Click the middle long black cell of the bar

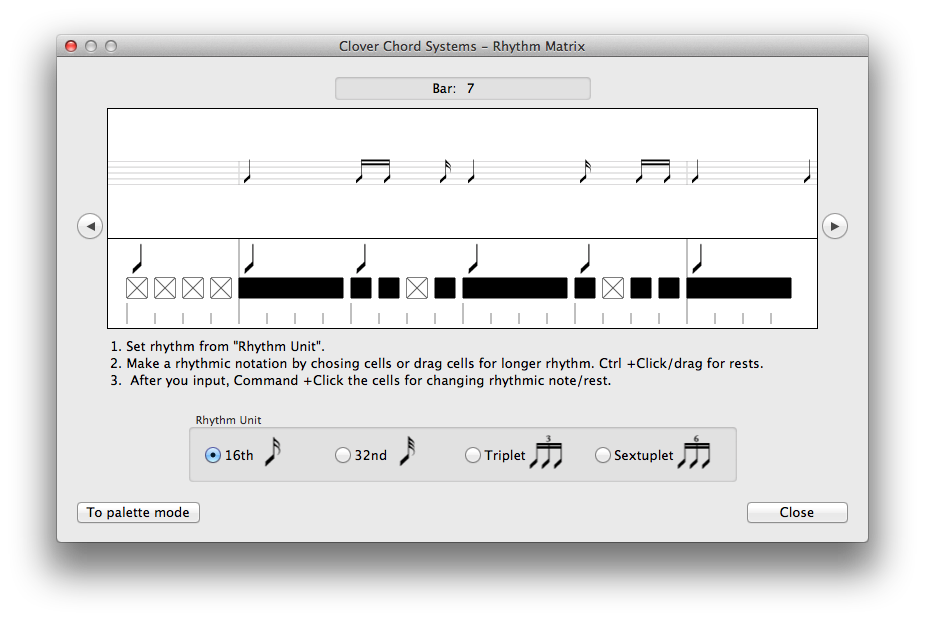click(515, 288)
